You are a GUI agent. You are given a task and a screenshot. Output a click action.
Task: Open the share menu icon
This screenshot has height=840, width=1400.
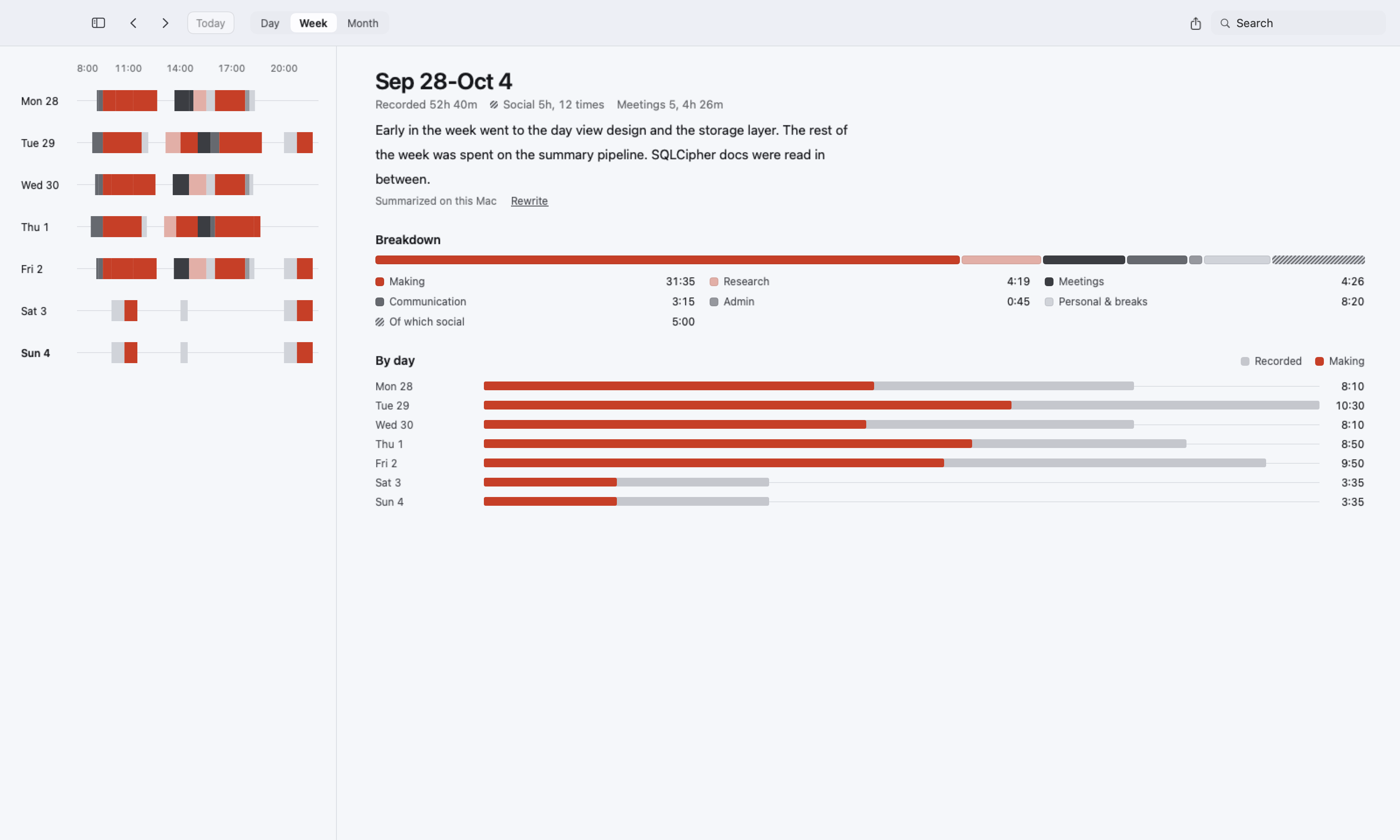pyautogui.click(x=1195, y=23)
